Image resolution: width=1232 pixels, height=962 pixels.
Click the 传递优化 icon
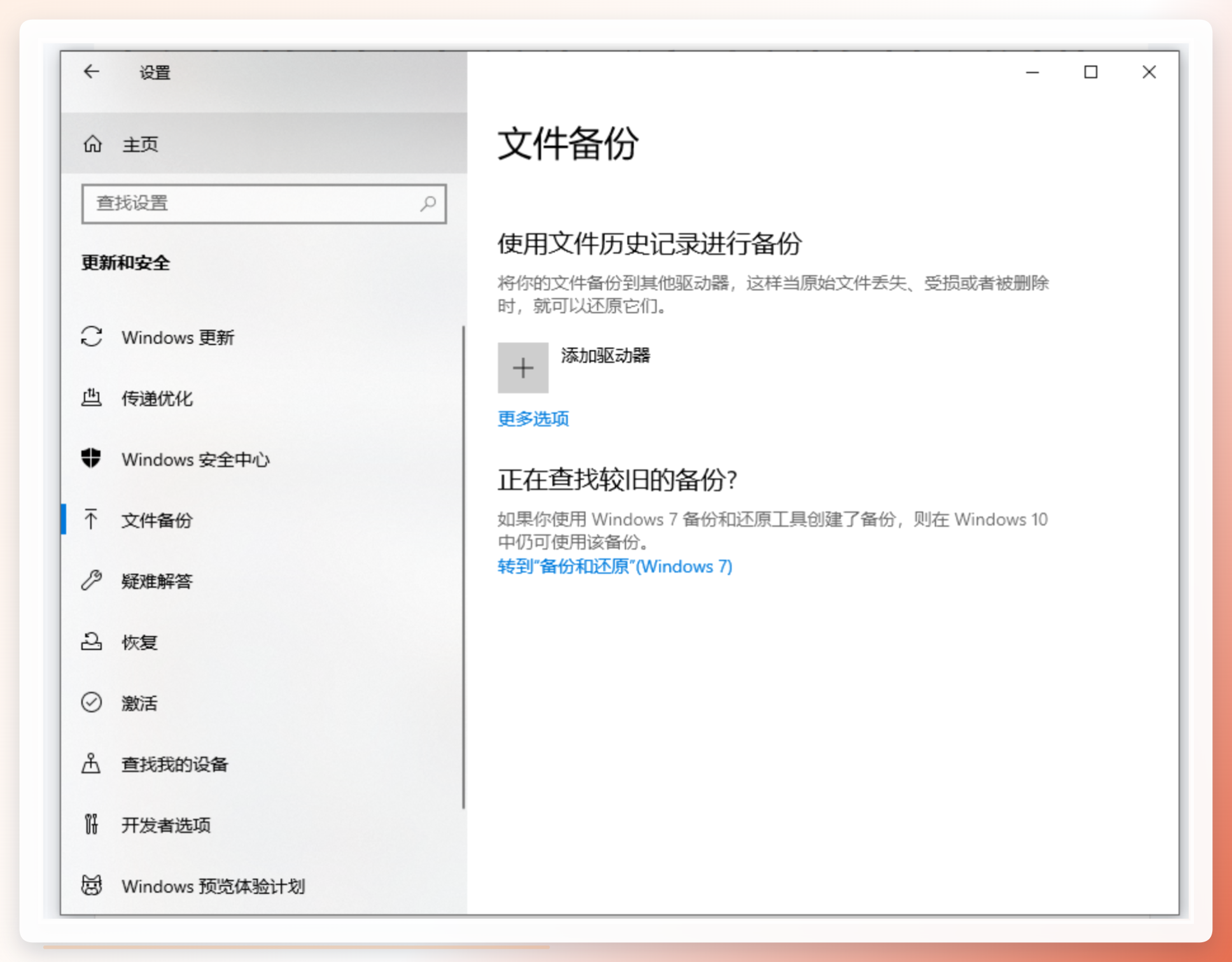click(92, 398)
